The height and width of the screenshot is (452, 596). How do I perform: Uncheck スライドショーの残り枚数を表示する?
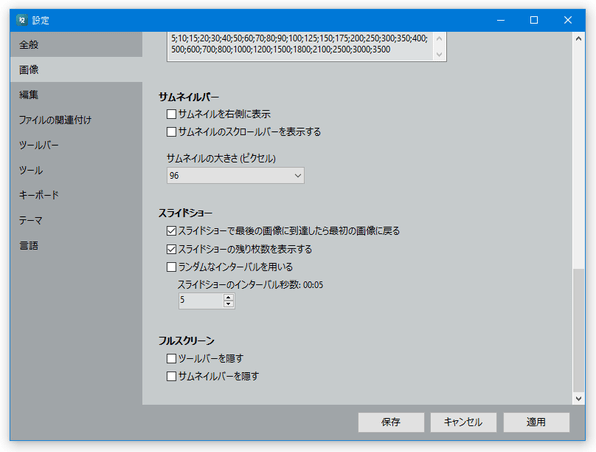click(x=171, y=249)
